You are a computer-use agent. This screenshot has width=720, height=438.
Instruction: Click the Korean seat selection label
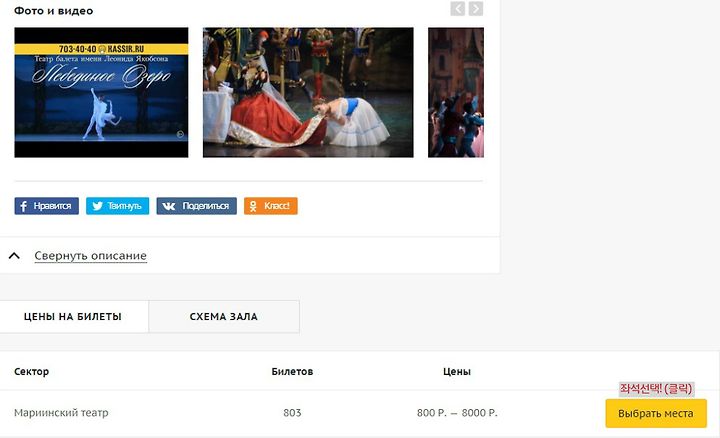point(656,389)
